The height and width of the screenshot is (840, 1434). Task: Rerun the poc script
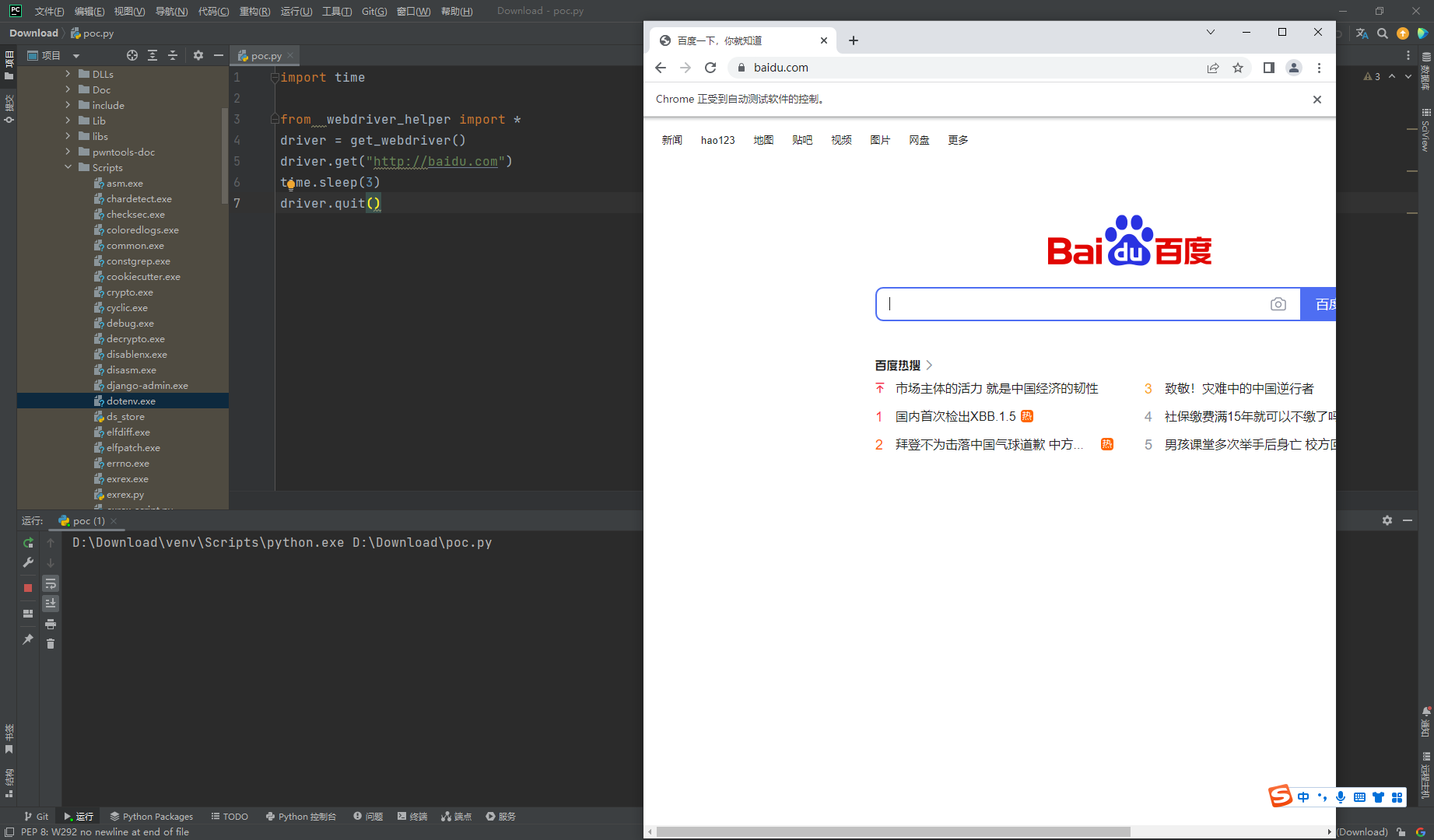click(29, 542)
